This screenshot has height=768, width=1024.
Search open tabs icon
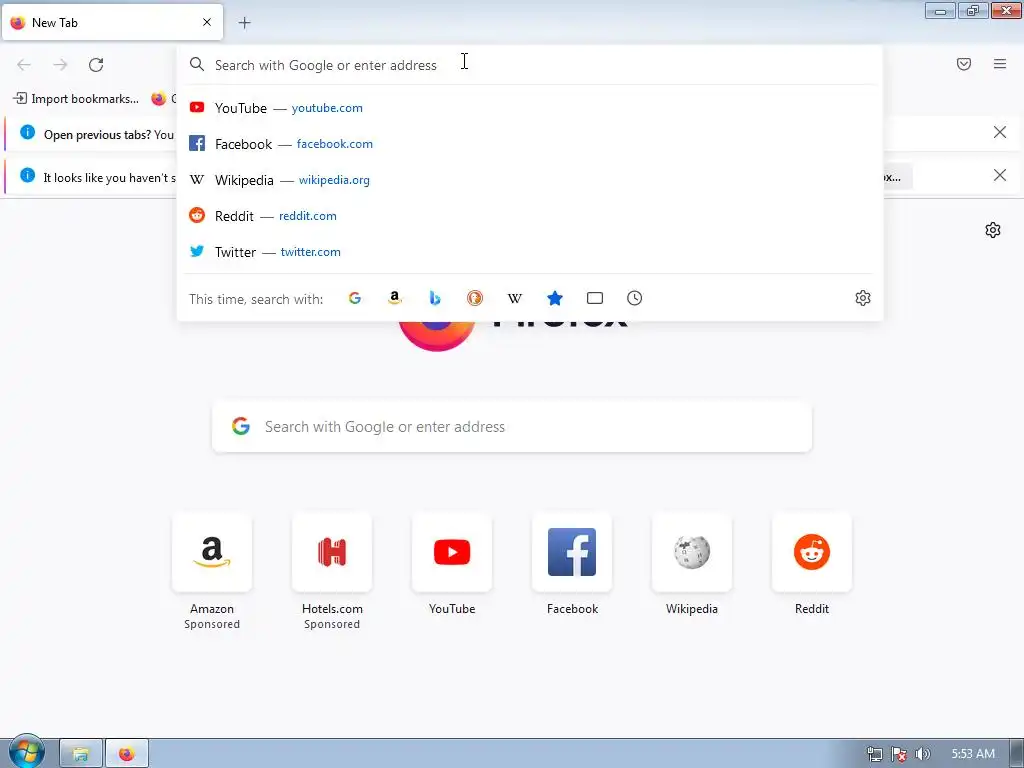tap(595, 298)
